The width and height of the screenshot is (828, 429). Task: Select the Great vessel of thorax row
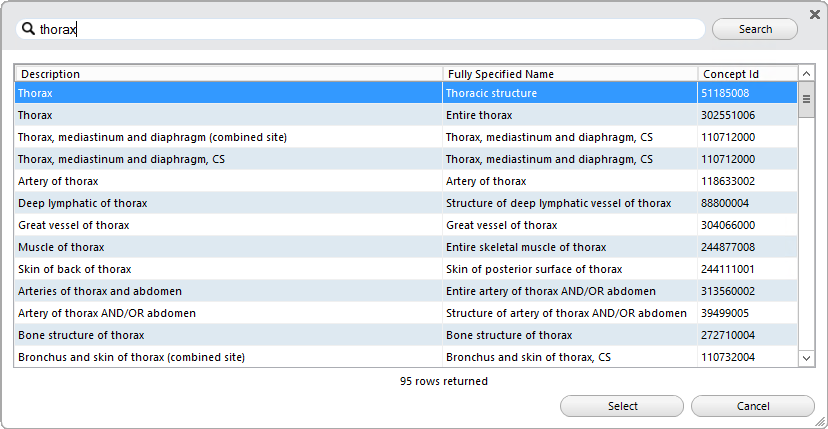tap(406, 225)
